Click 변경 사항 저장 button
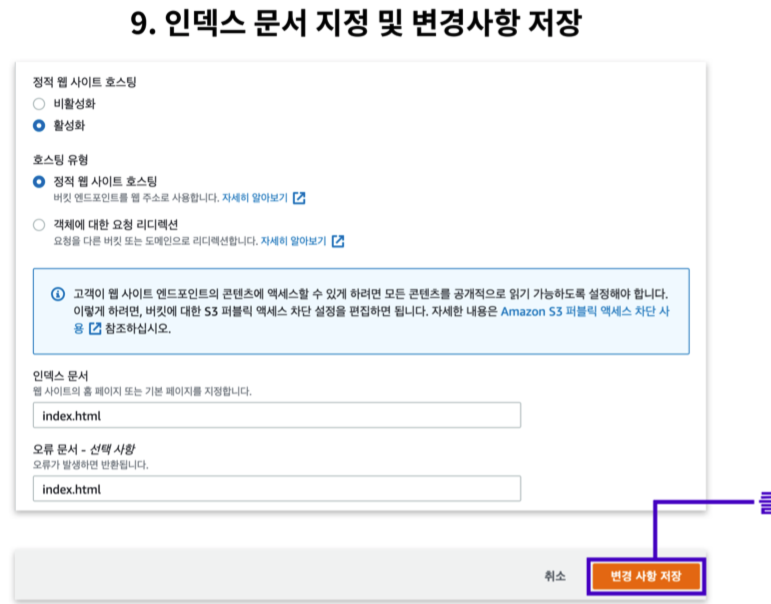This screenshot has width=771, height=604. (x=646, y=576)
